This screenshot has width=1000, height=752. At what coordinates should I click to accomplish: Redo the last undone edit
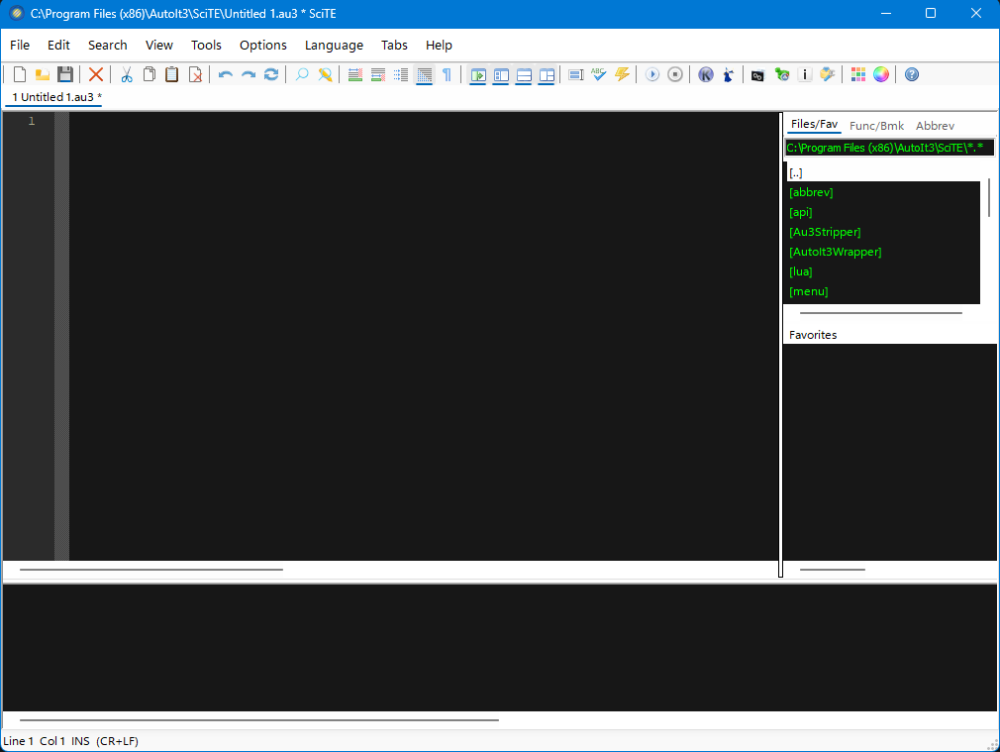[248, 75]
